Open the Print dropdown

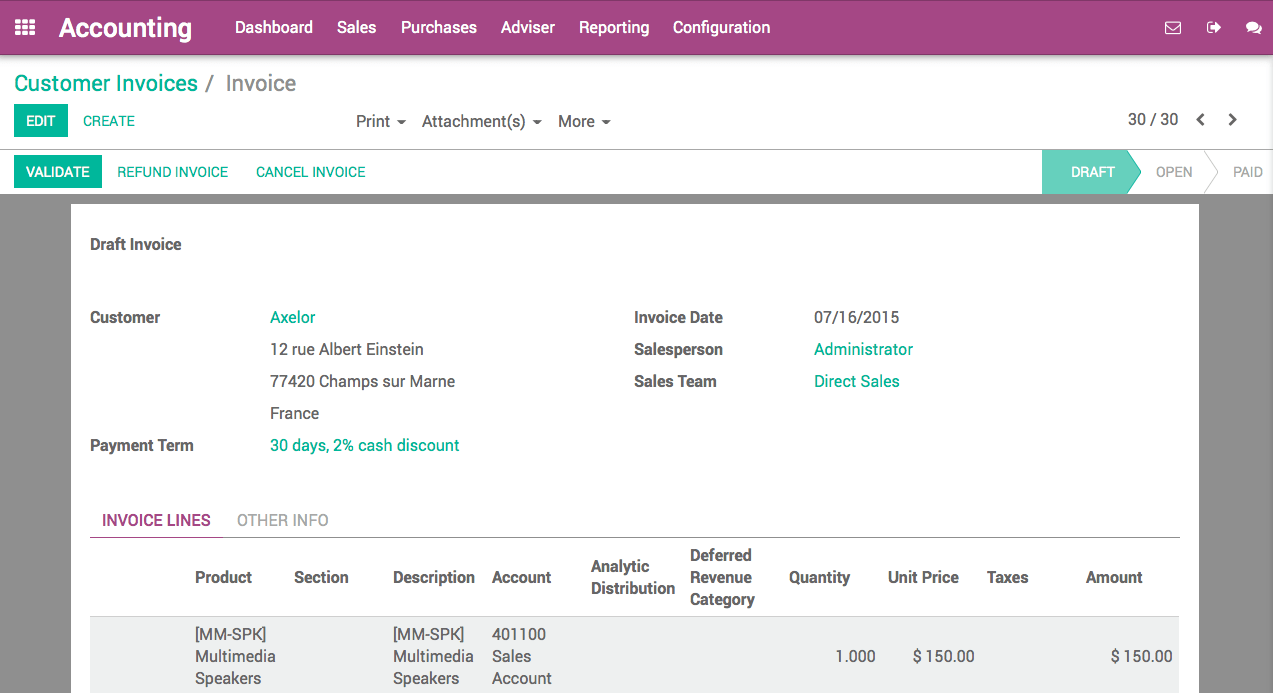pyautogui.click(x=380, y=121)
